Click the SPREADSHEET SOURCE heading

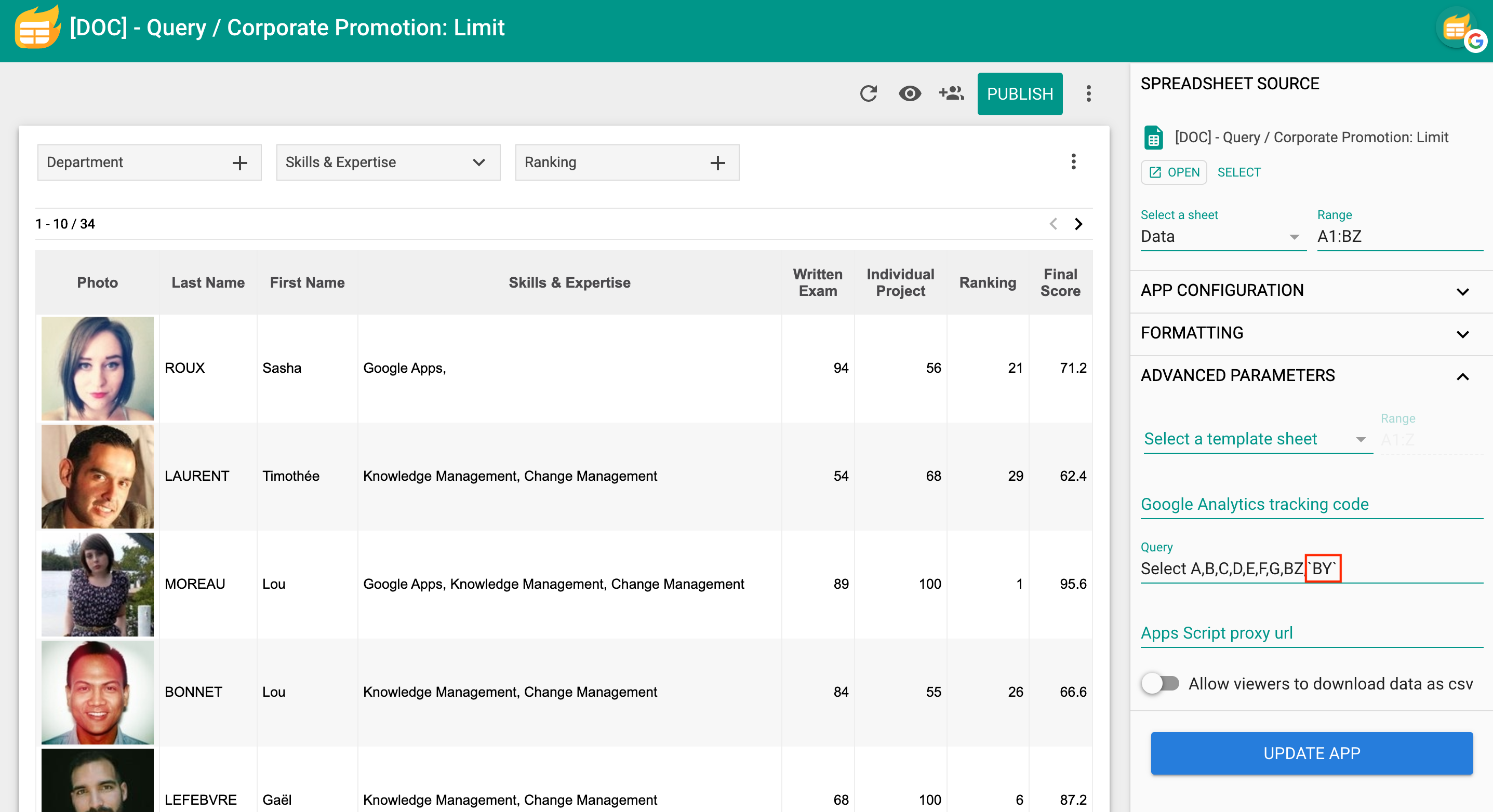1229,84
